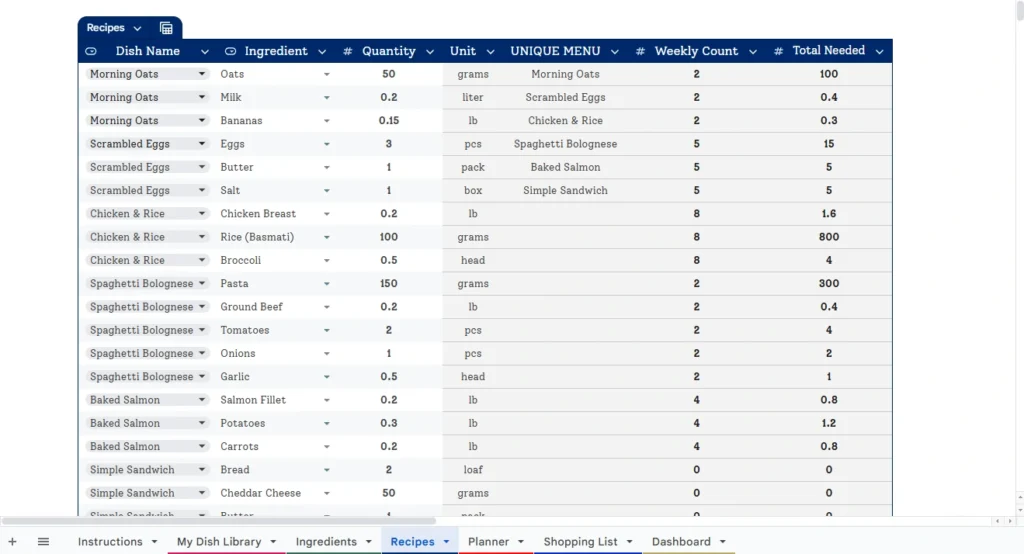
Task: Select the liter unit cell
Action: click(x=473, y=97)
